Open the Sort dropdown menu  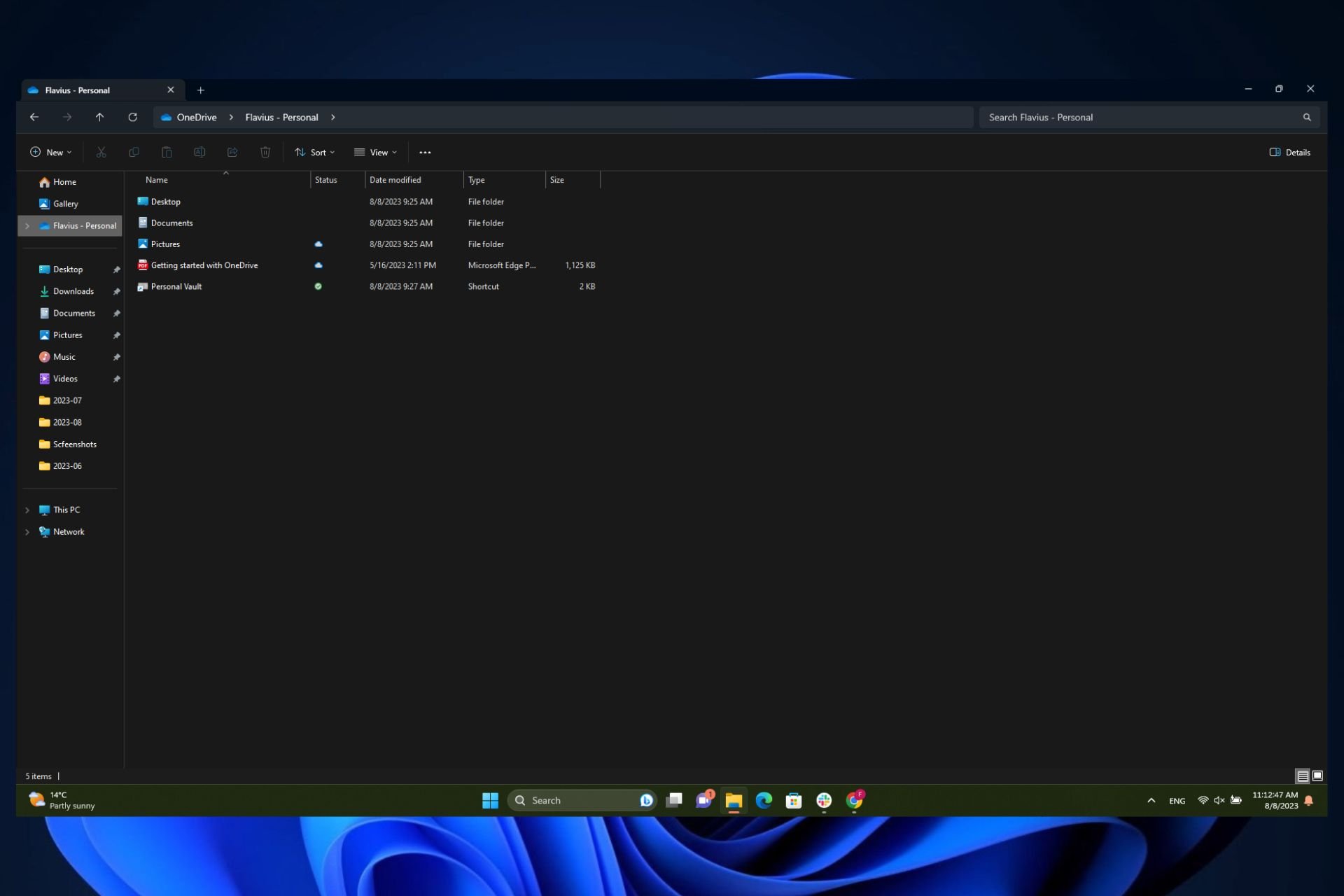pyautogui.click(x=315, y=152)
